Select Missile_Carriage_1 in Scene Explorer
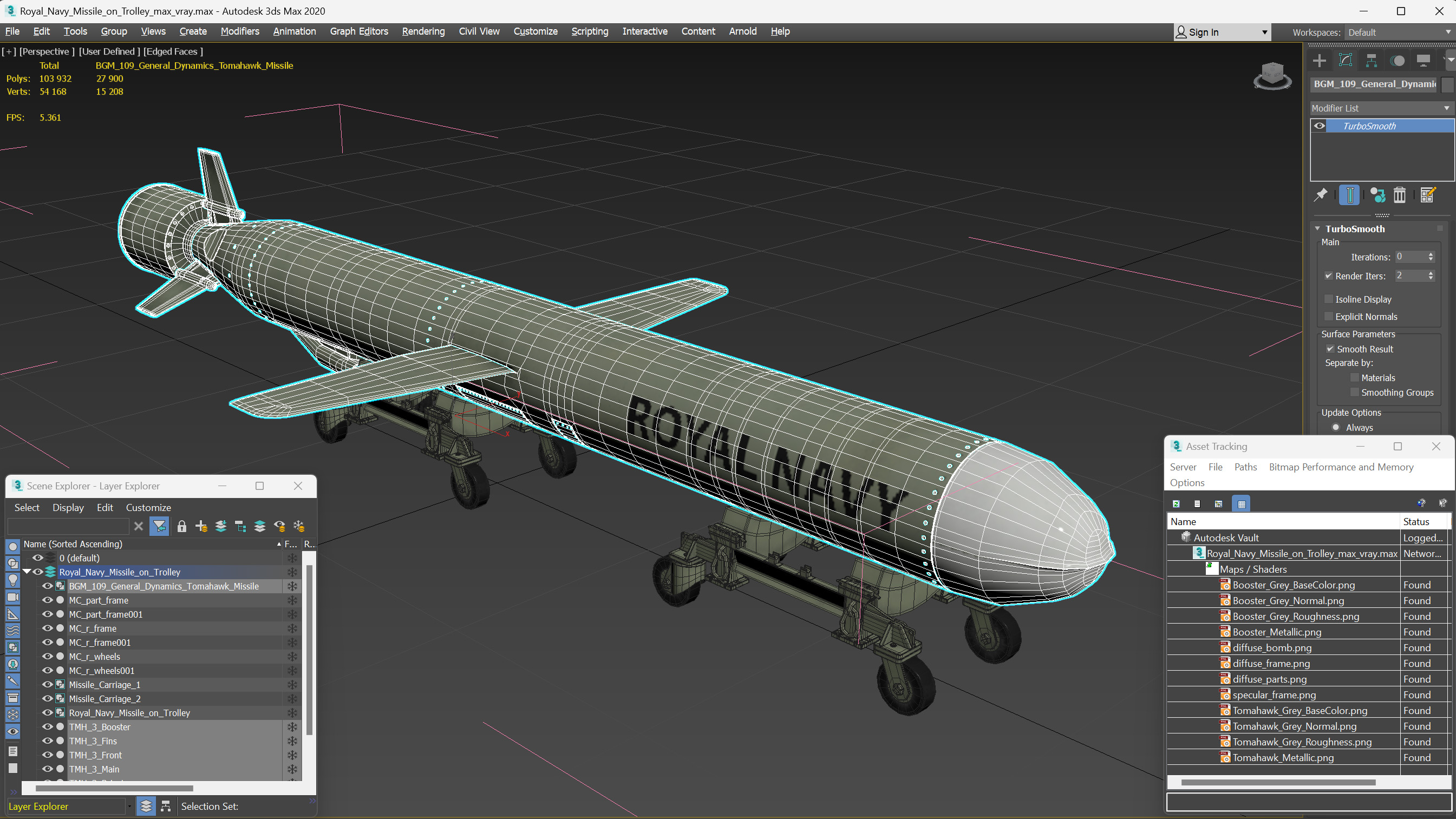Image resolution: width=1456 pixels, height=819 pixels. click(105, 684)
